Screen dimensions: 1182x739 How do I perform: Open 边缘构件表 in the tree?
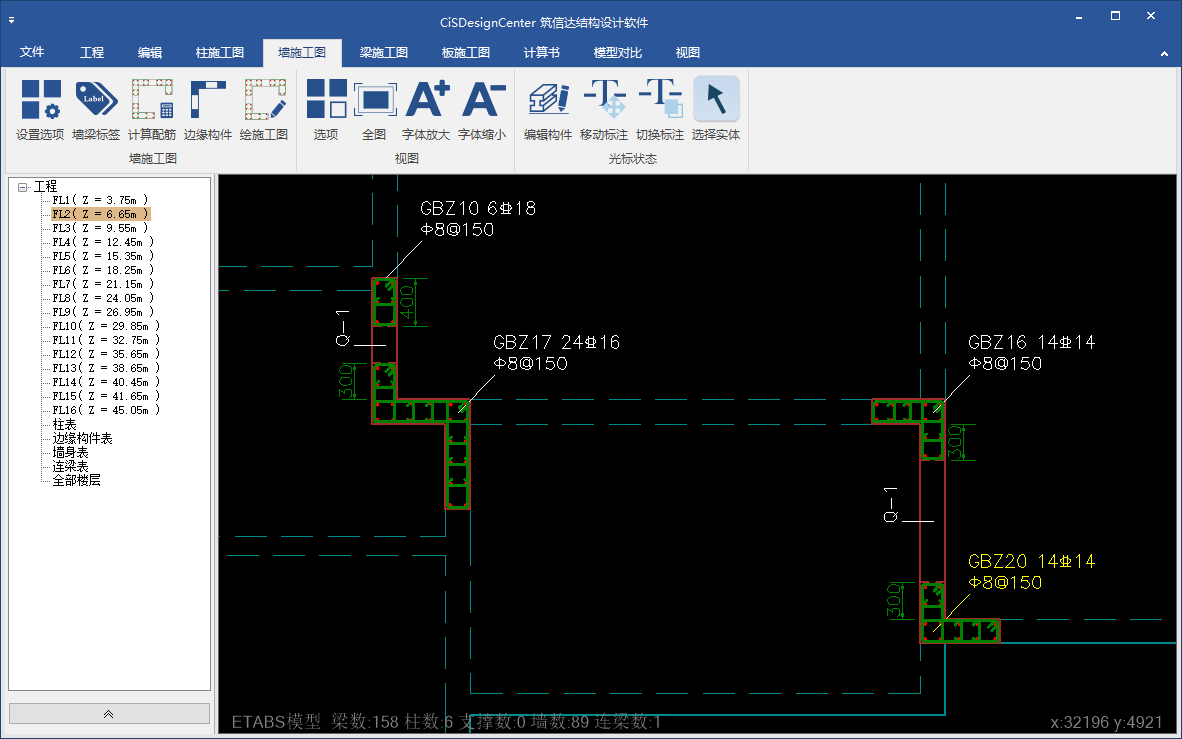[x=82, y=438]
